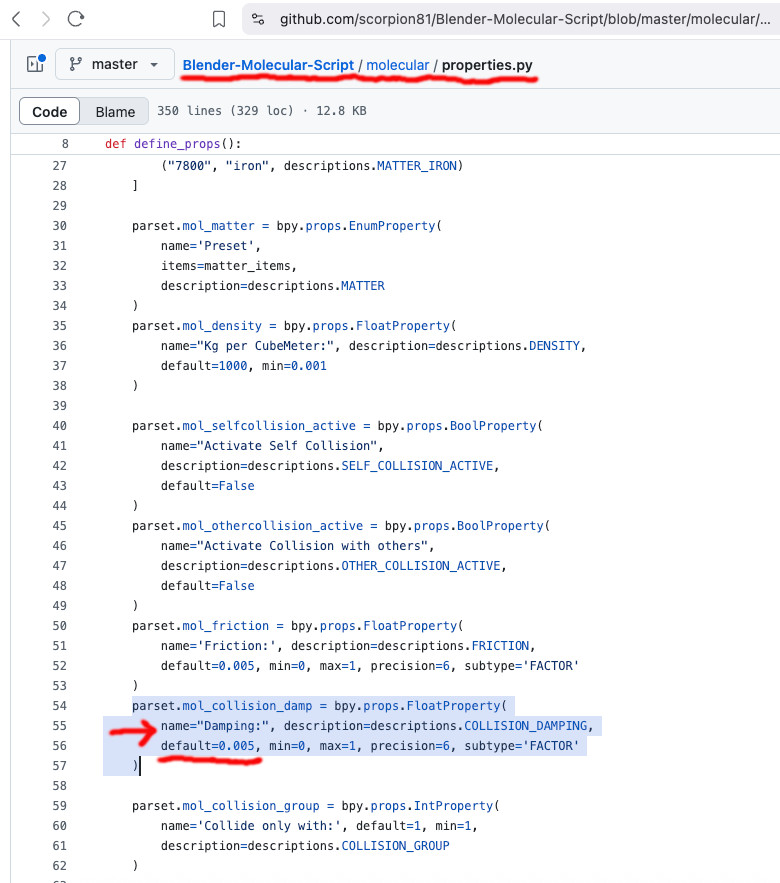Expand the file tree side panel icon
The width and height of the screenshot is (780, 883).
coord(35,64)
